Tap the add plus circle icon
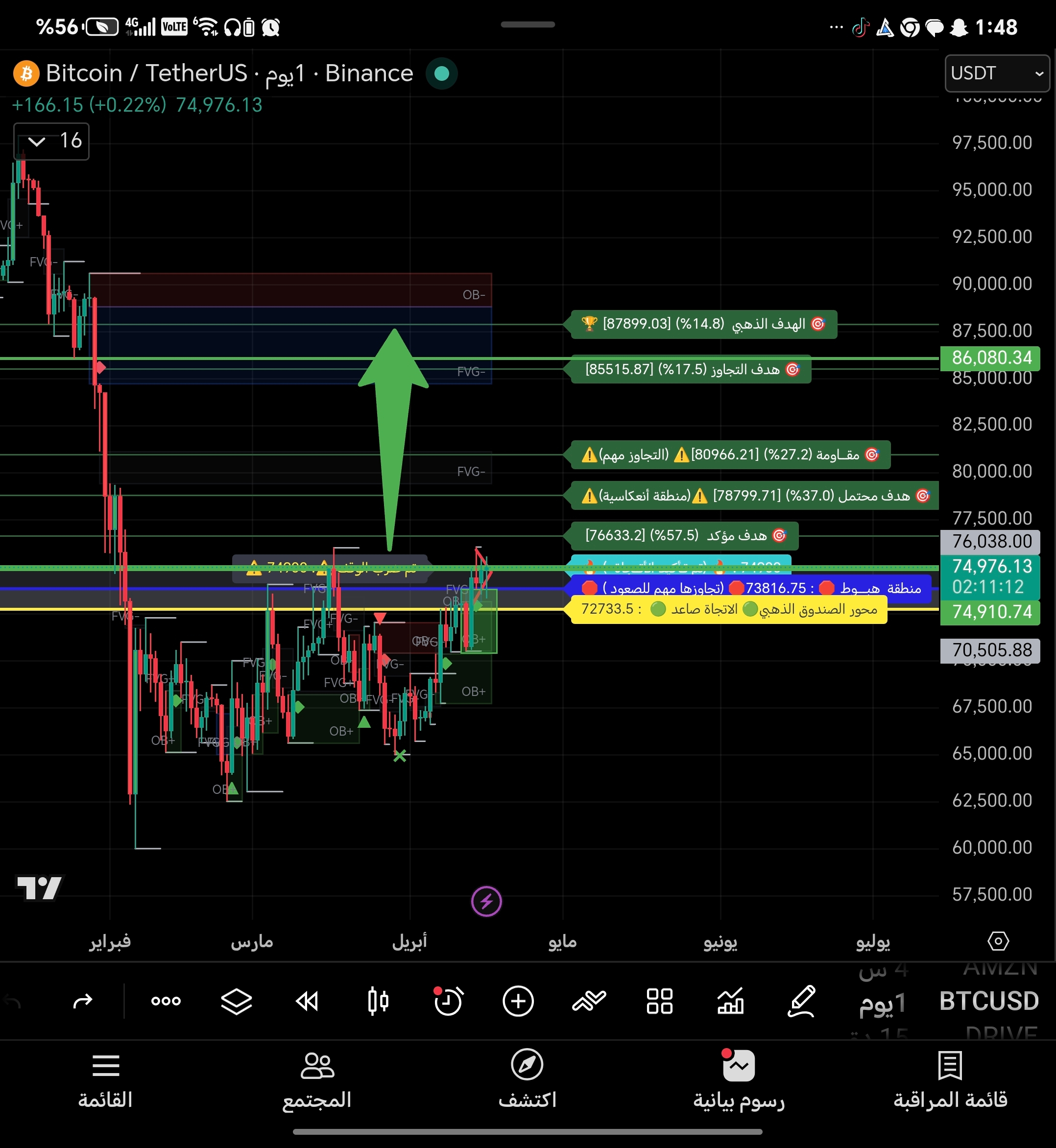1056x1148 pixels. click(x=518, y=1001)
